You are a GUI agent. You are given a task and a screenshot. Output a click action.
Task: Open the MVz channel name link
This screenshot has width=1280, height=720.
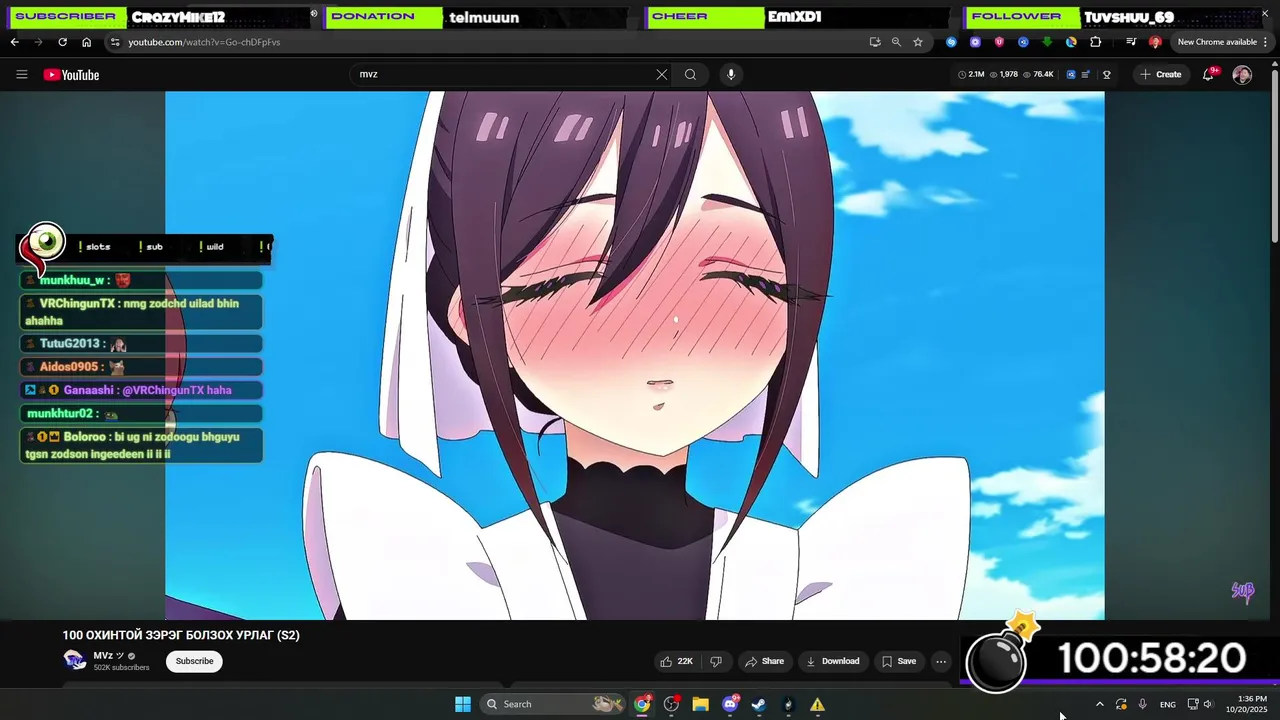pos(102,656)
